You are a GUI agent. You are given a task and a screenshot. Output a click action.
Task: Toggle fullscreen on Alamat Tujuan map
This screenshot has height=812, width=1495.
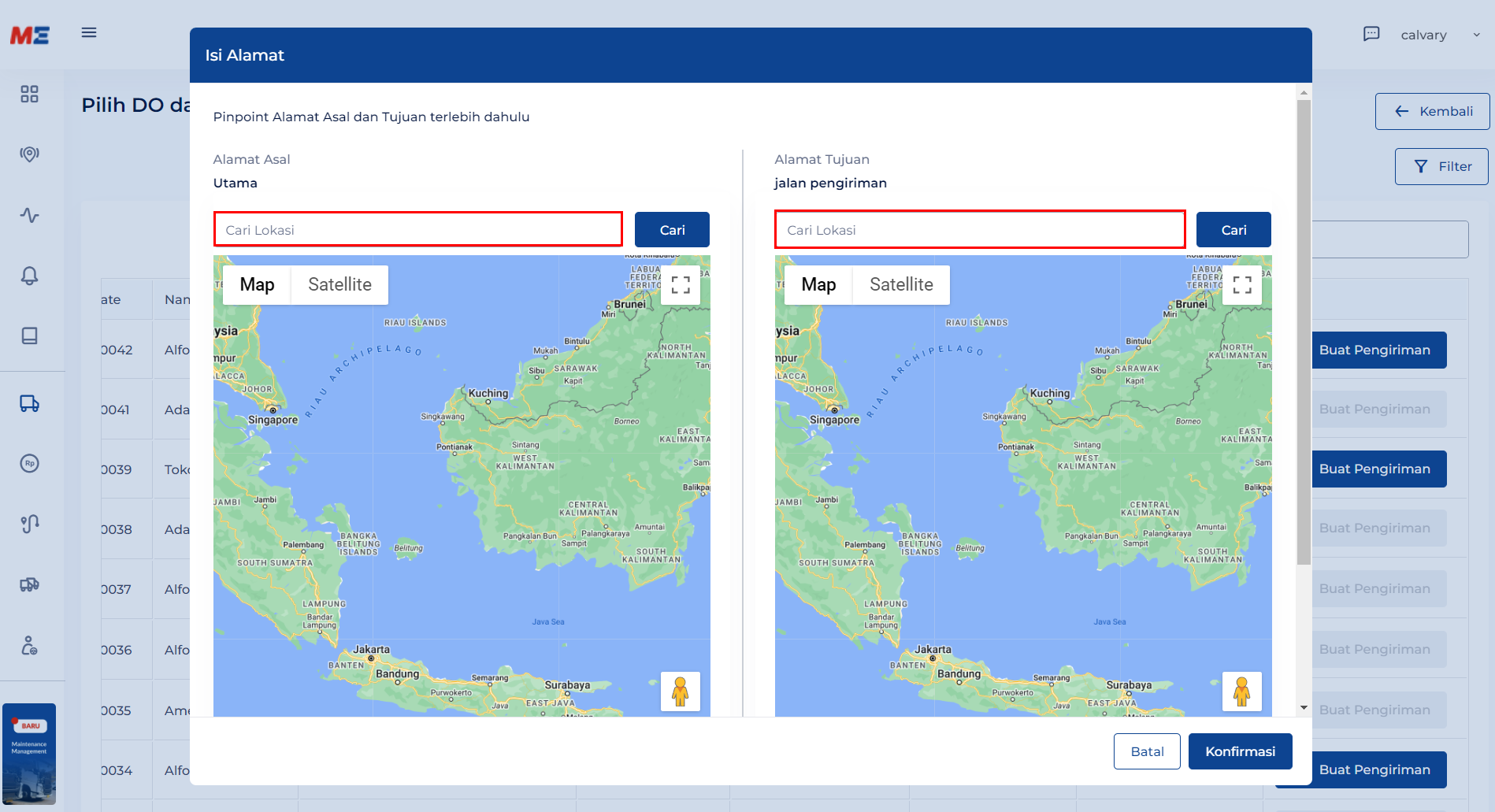(x=1242, y=285)
